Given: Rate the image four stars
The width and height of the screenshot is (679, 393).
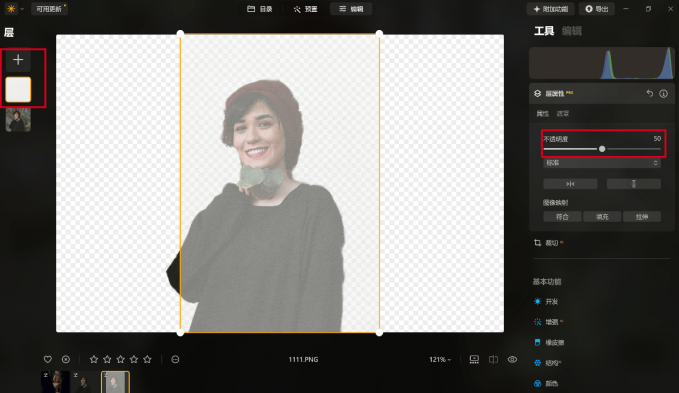Looking at the screenshot, I should pos(134,359).
